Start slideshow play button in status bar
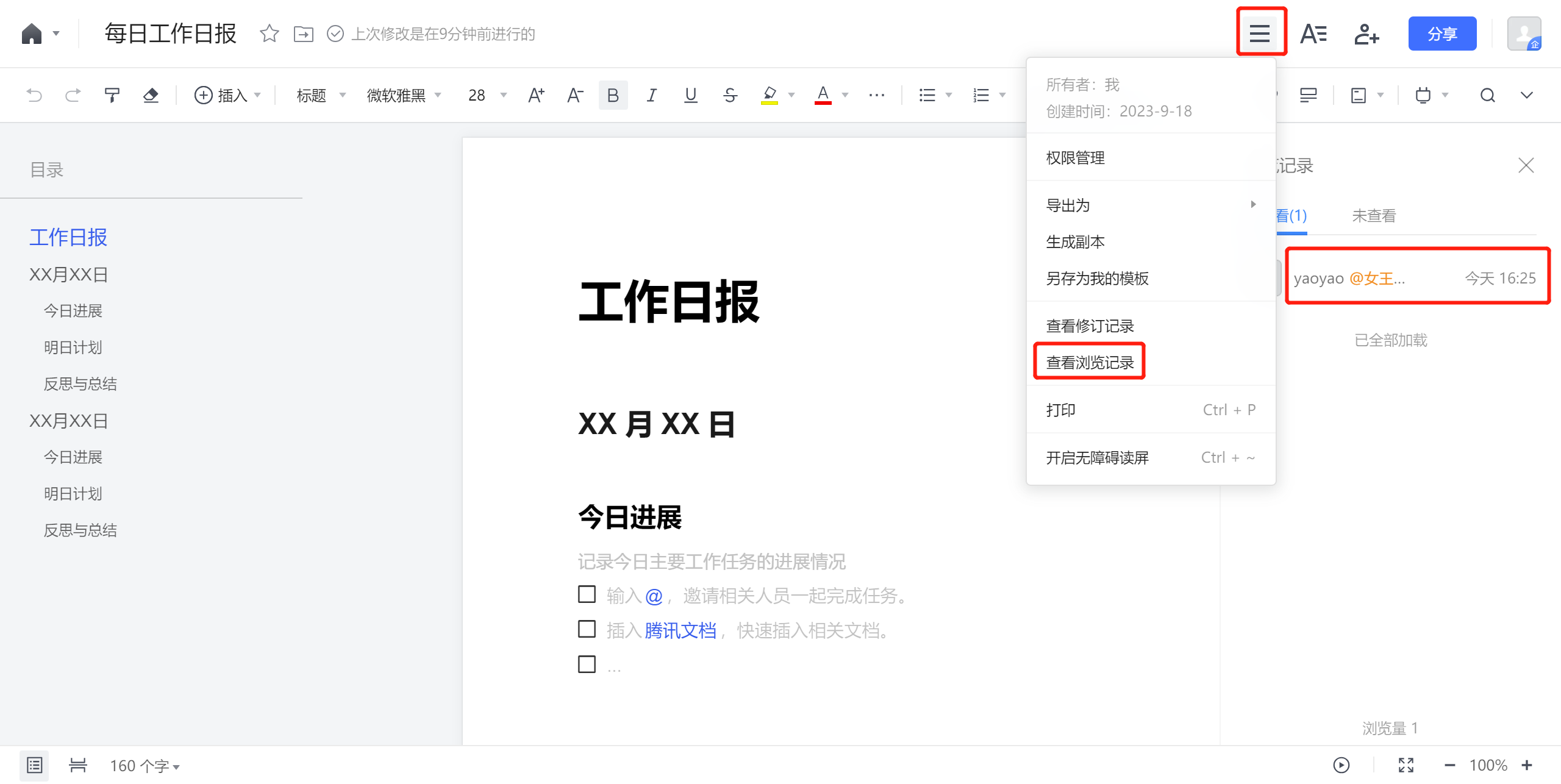The height and width of the screenshot is (784, 1561). coord(1341,765)
